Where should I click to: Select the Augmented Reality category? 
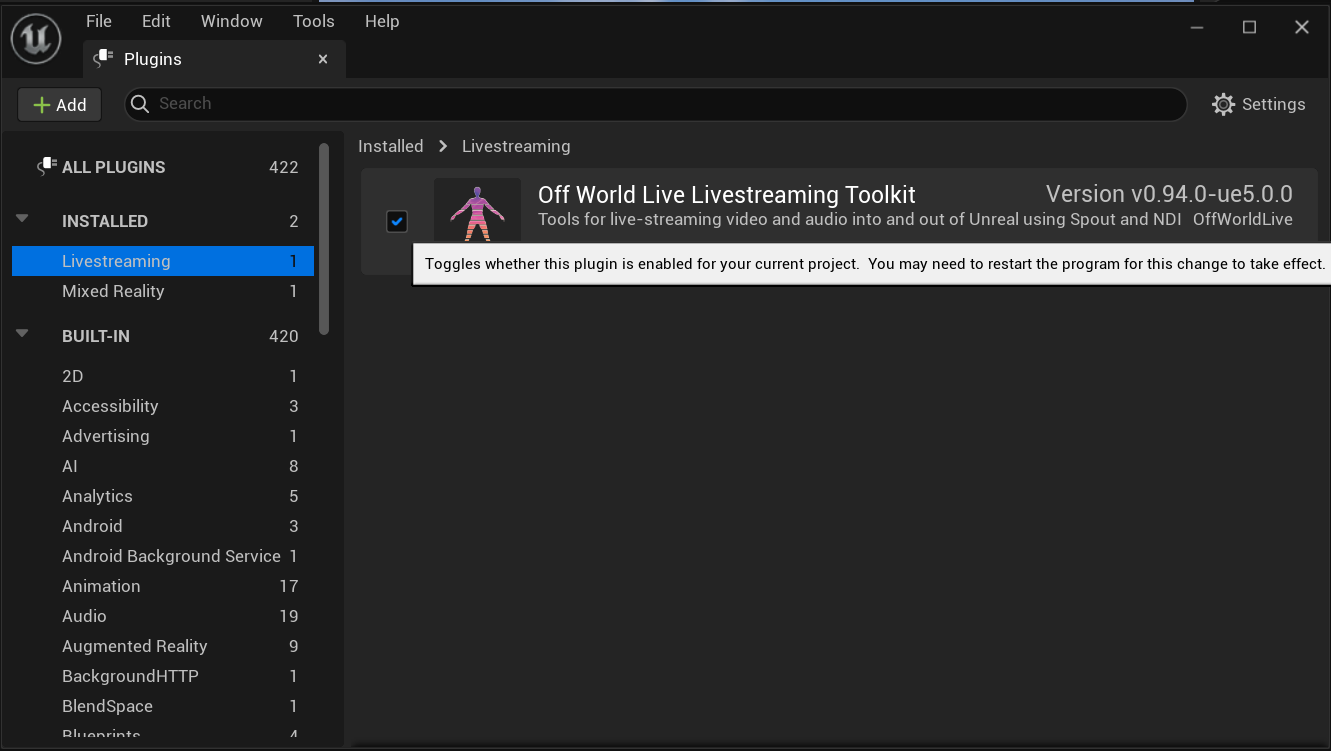click(163, 646)
